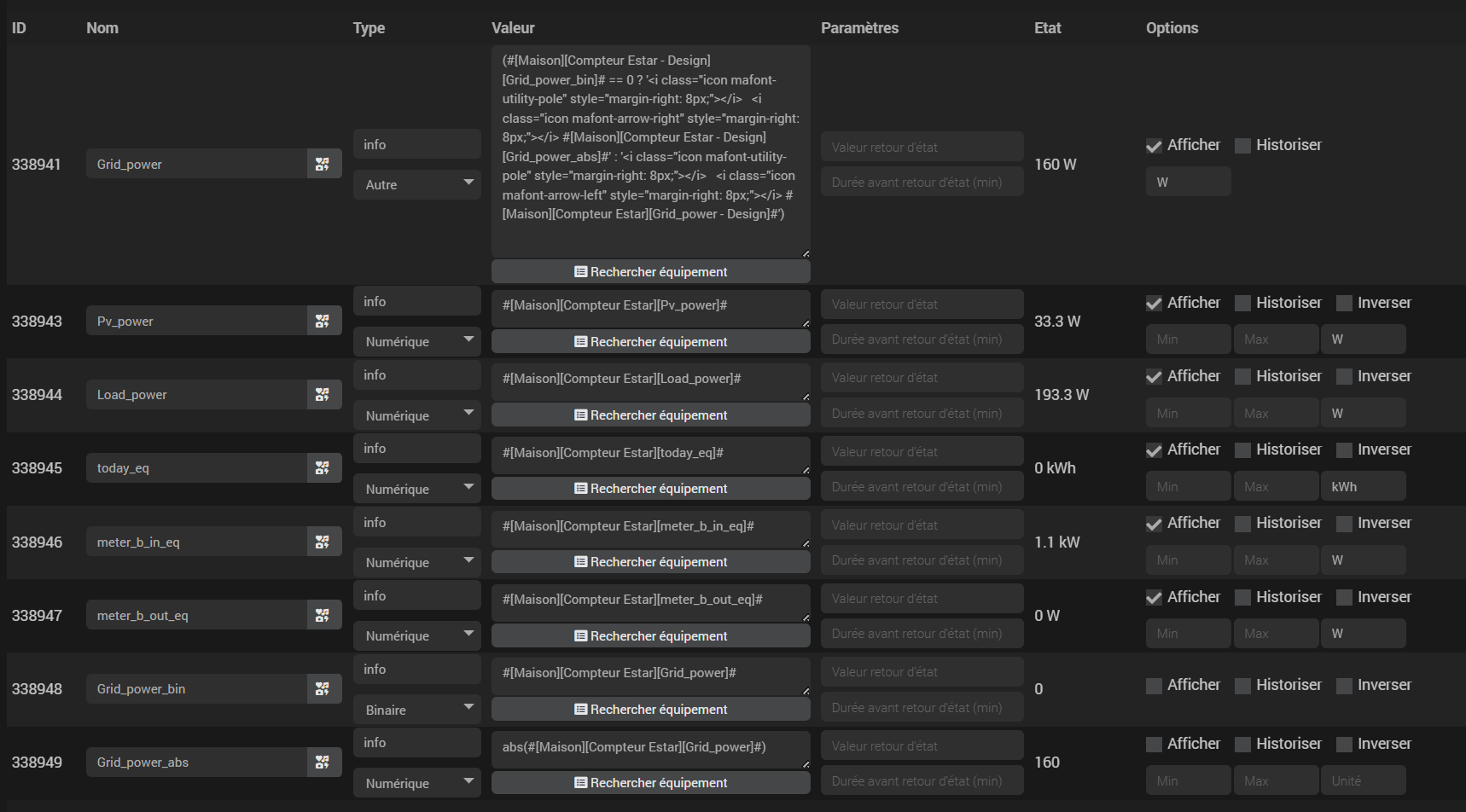Open the Numérique subtype dropdown for Pv_power
The width and height of the screenshot is (1466, 812).
pos(417,341)
